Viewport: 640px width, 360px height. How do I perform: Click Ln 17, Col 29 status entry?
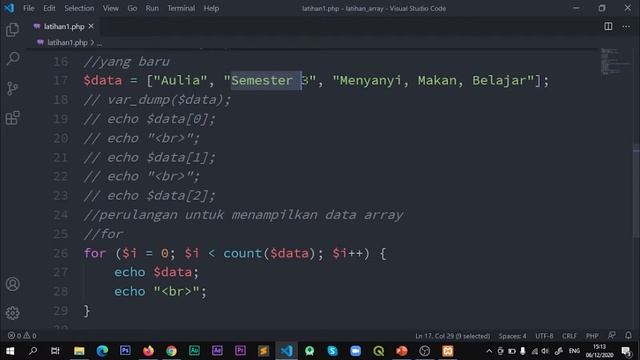point(452,336)
